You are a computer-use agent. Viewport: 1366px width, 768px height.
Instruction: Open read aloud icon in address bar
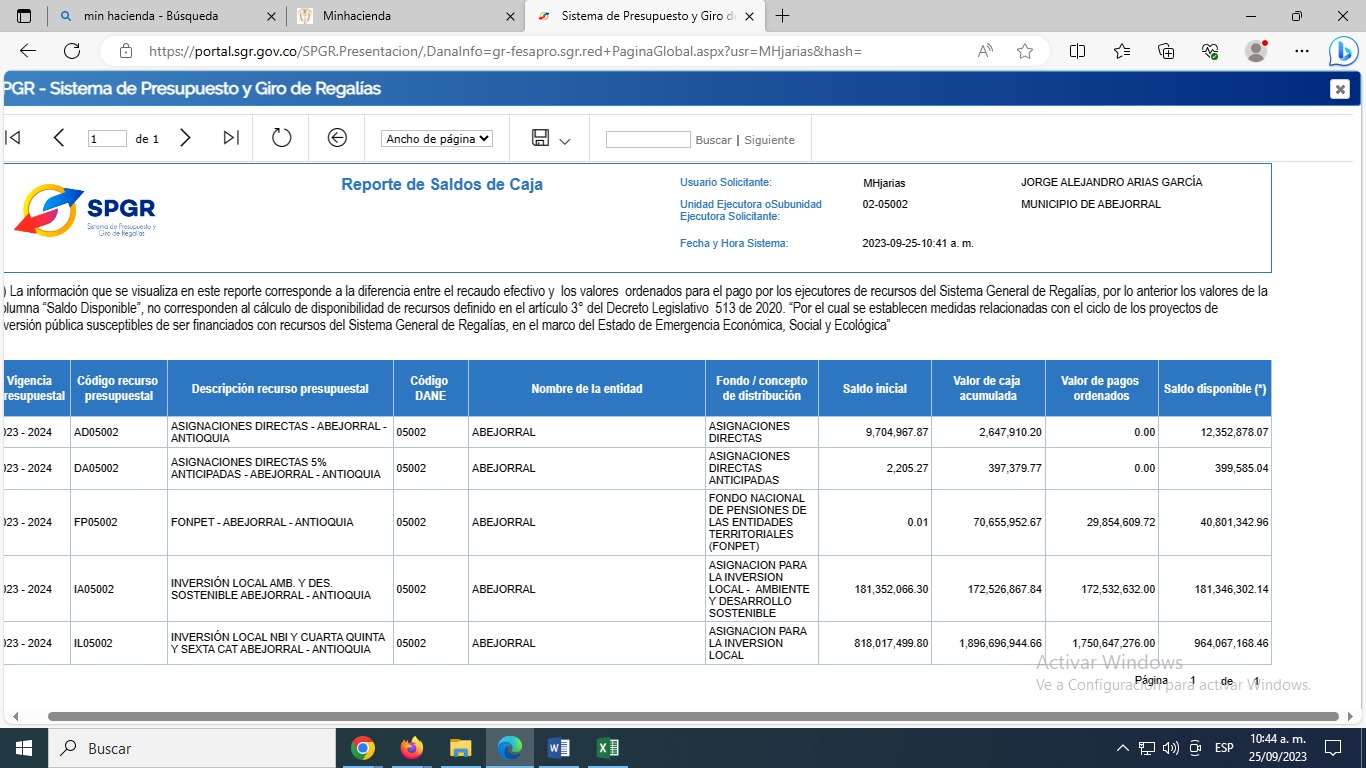(985, 51)
